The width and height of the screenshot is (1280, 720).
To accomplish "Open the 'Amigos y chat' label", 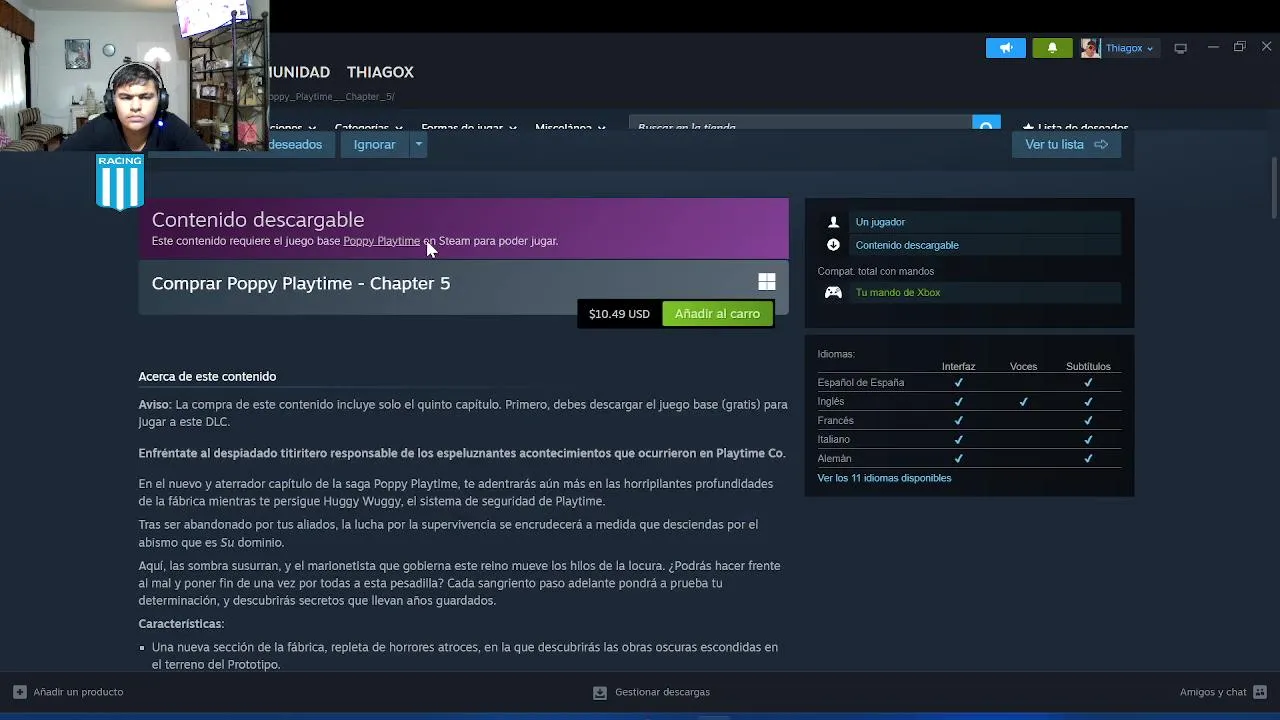I will pos(1213,692).
